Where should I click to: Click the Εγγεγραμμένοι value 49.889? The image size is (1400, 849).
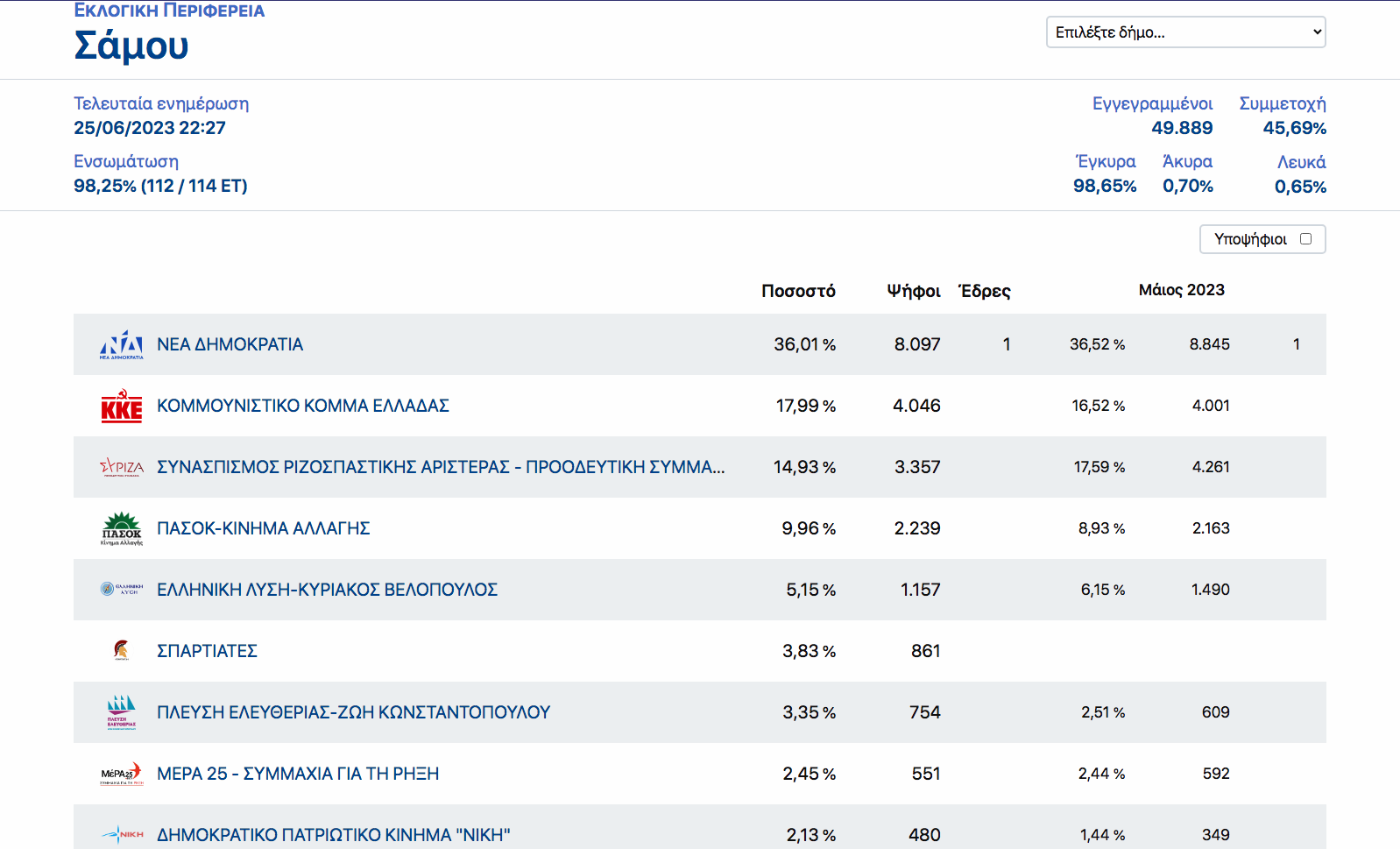coord(1182,128)
